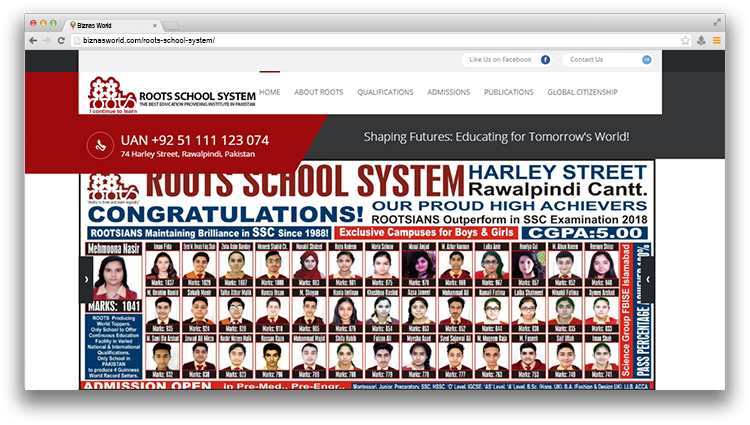
Task: Select ADMISSIONS in the navigation bar
Action: (448, 92)
